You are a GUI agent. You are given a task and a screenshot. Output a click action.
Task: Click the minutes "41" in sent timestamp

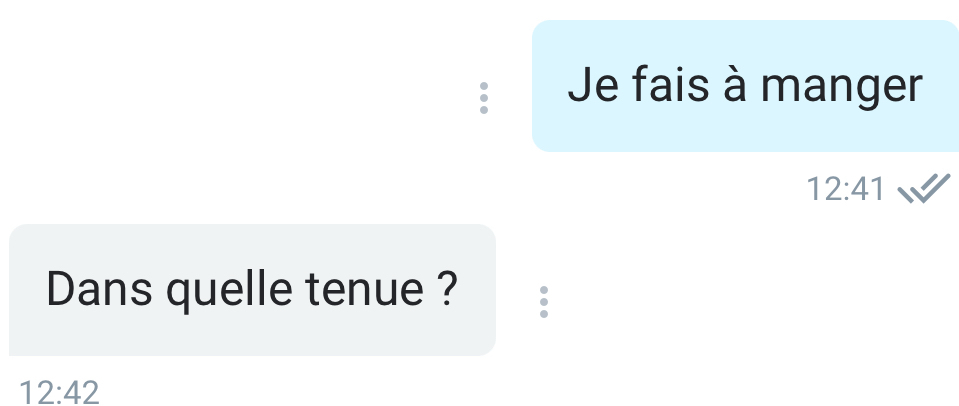[868, 188]
